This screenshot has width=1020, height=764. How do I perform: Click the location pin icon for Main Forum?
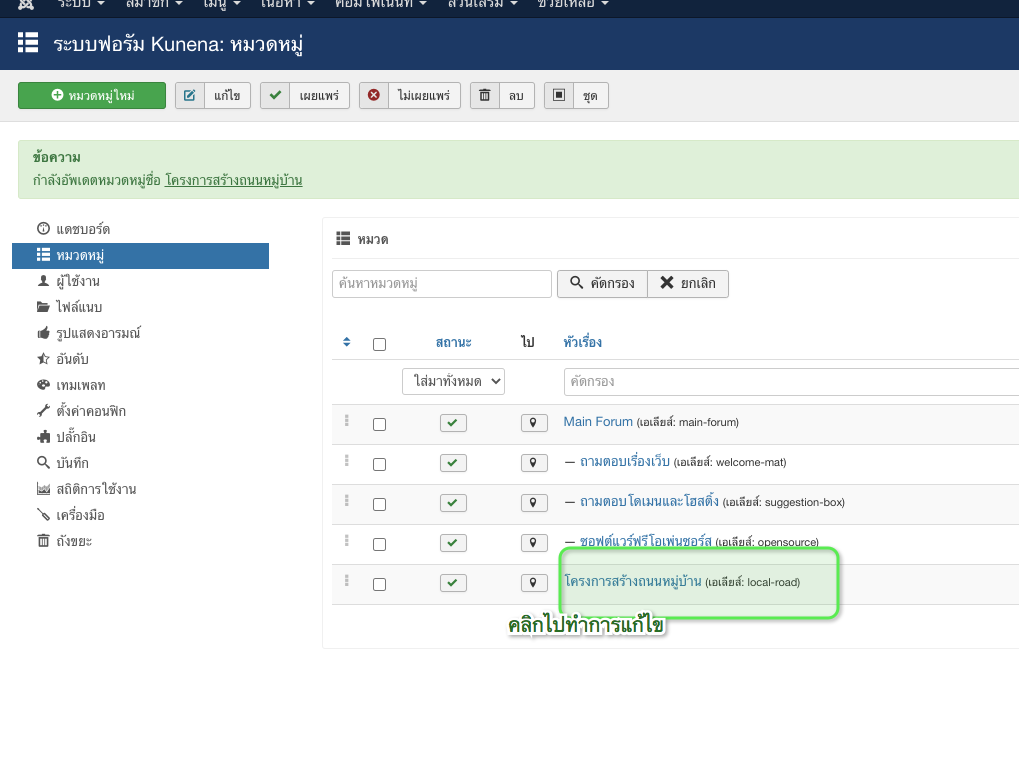(534, 423)
